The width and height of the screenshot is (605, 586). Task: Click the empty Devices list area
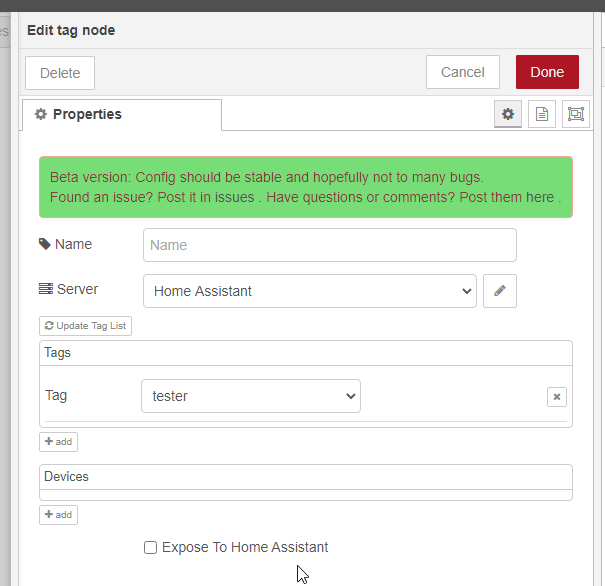[306, 493]
